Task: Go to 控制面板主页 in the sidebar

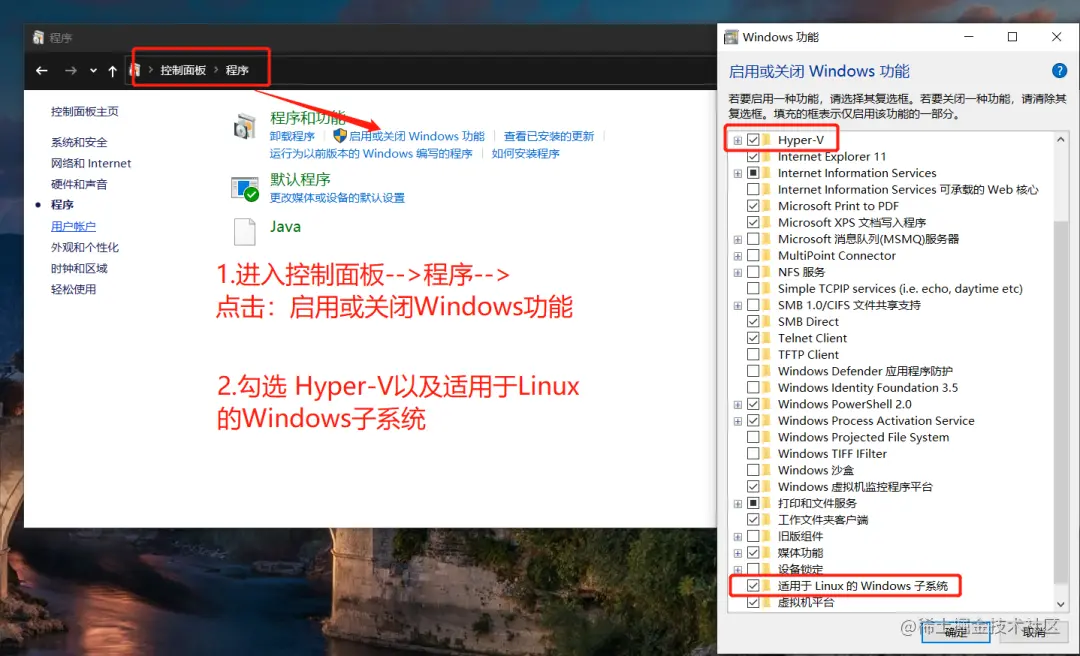Action: [85, 112]
